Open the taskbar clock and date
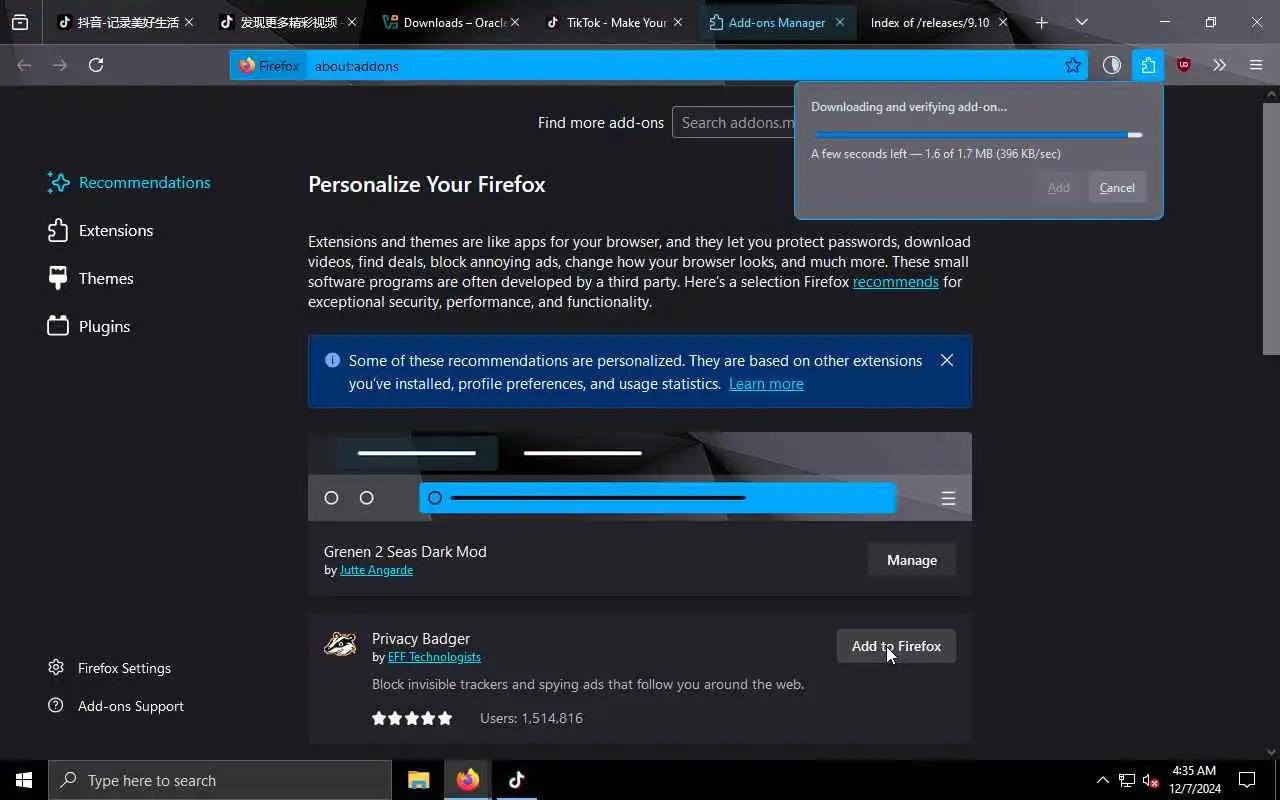This screenshot has width=1280, height=800. (1194, 780)
